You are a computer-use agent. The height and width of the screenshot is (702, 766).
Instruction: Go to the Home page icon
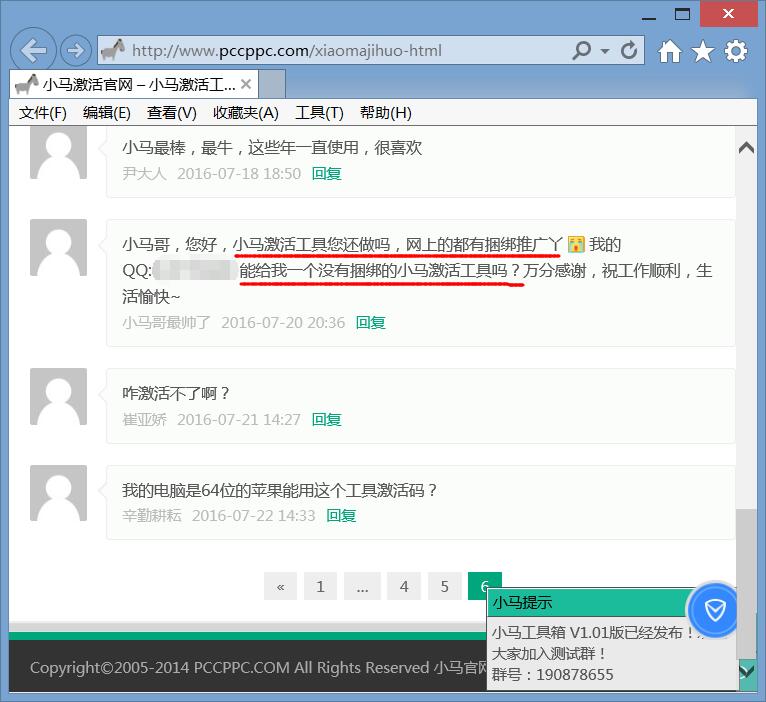pos(669,51)
